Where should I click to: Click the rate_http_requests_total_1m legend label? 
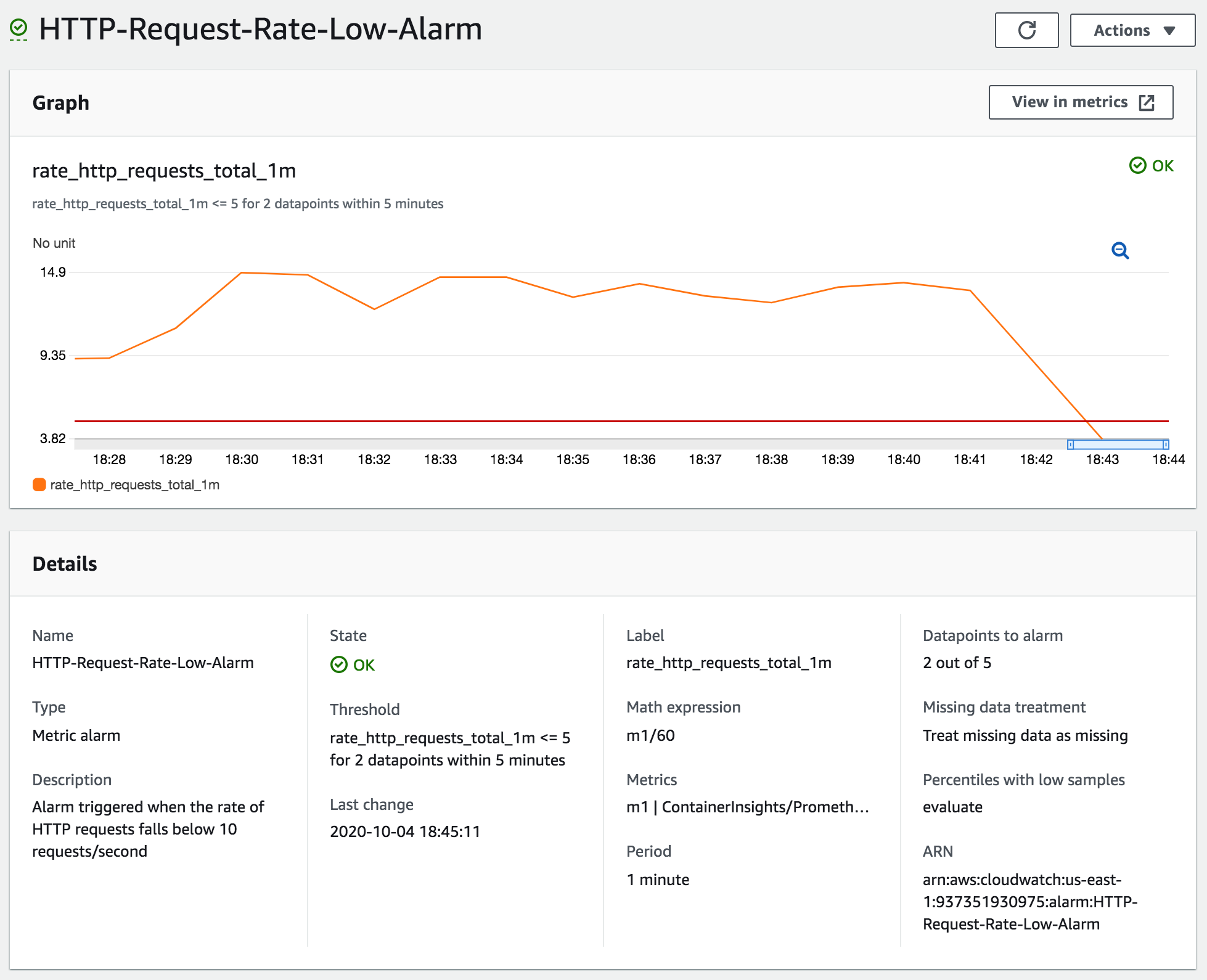[x=134, y=485]
